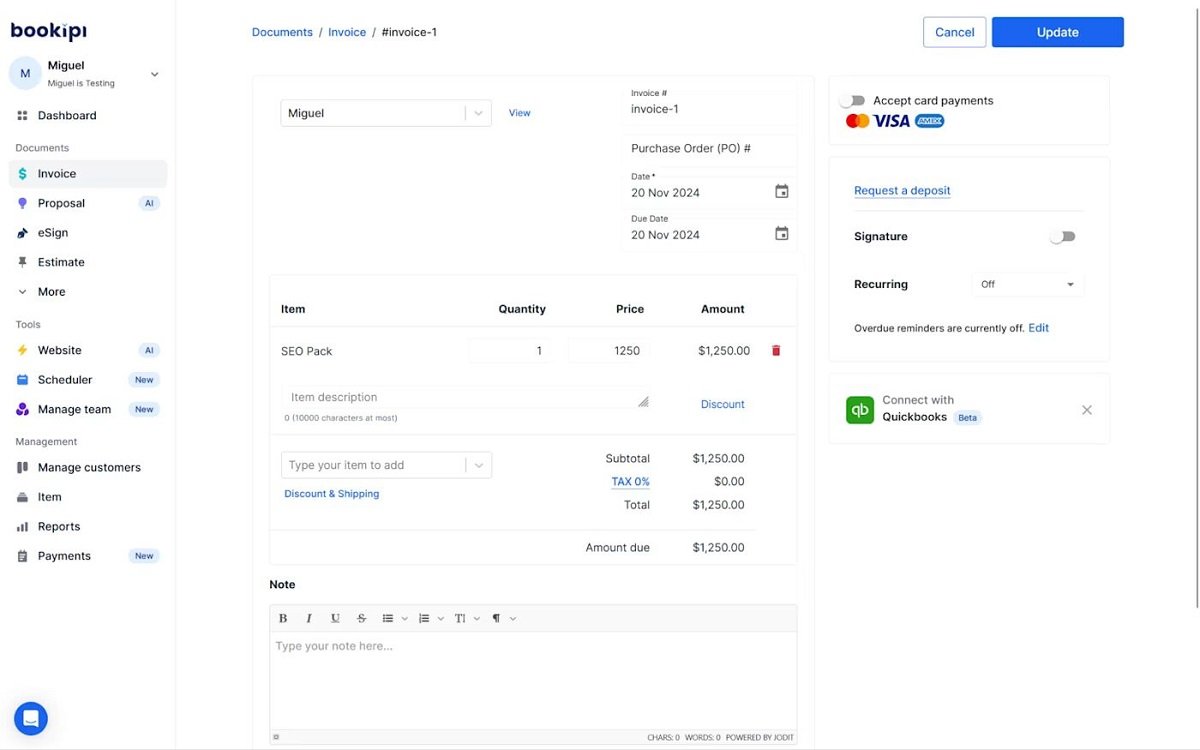Toggle bold formatting in the note editor

[283, 617]
